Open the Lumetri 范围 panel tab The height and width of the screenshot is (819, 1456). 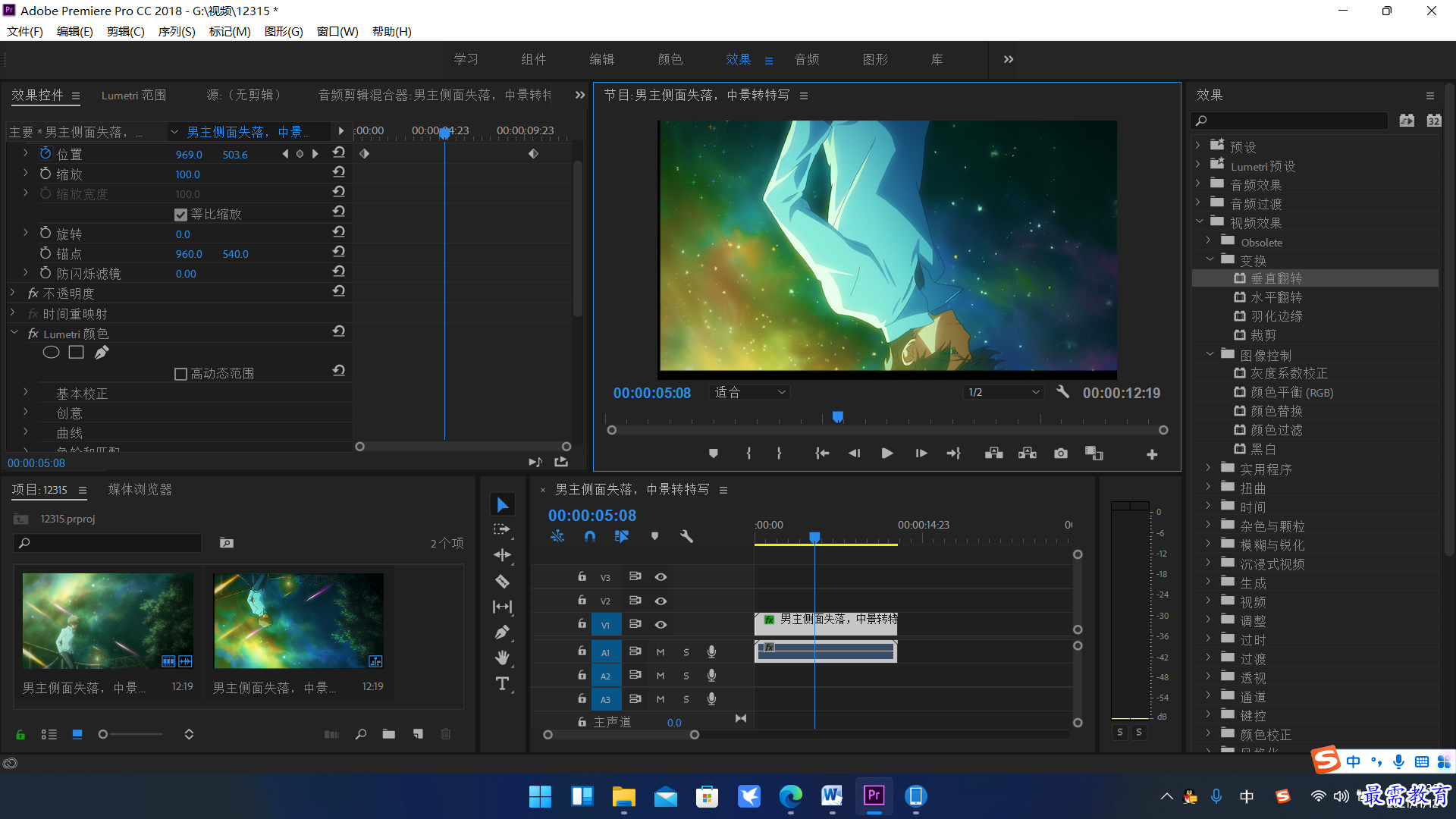pos(134,95)
